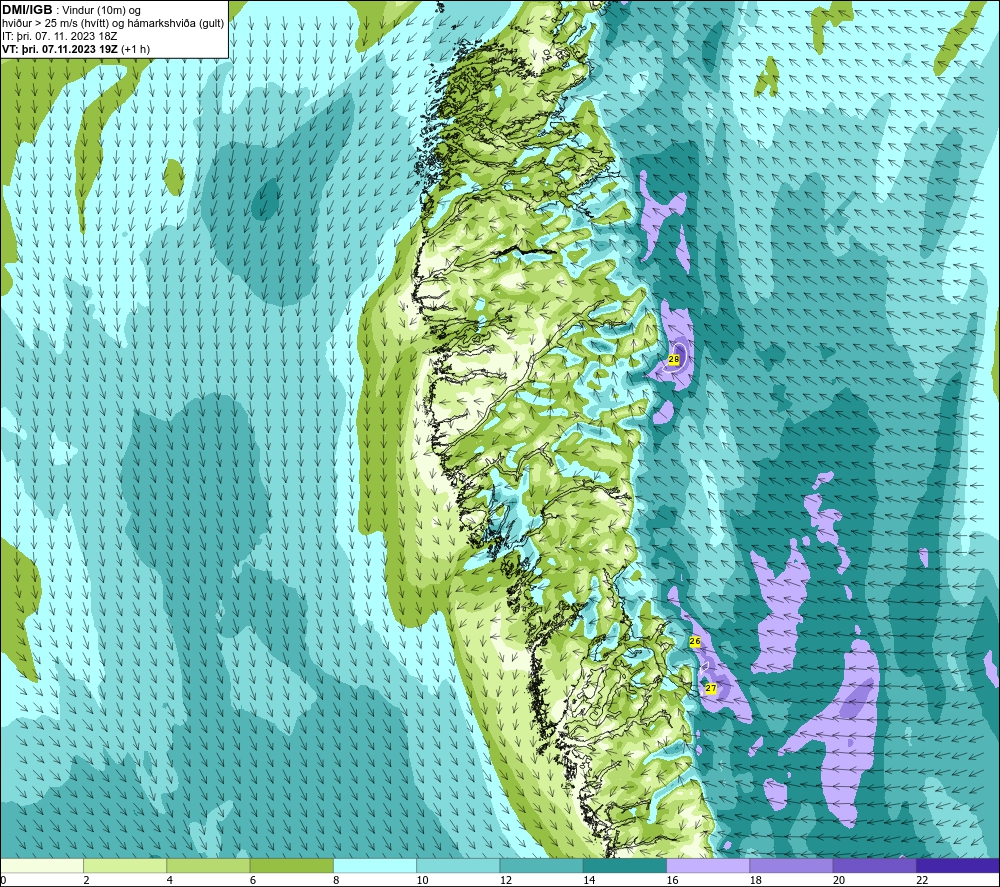Click the 16–18 m/s light purple swatch
Viewport: 1000px width, 887px height.
708,866
